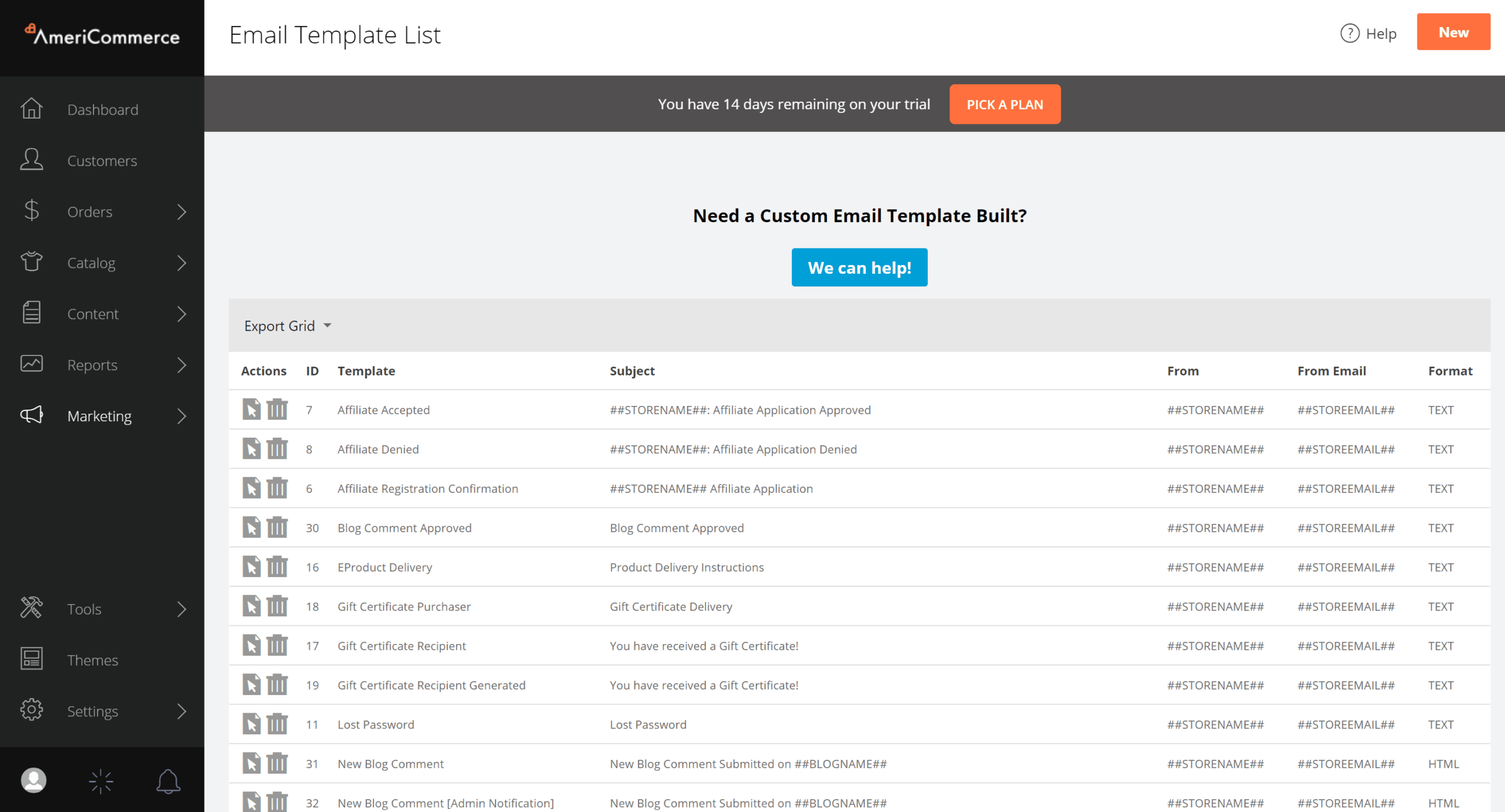Click edit icon for Affiliate Accepted template
The height and width of the screenshot is (812, 1505).
coord(251,410)
